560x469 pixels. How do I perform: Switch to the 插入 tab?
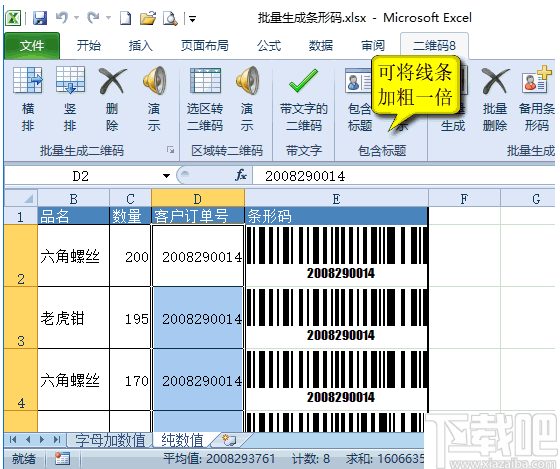[x=141, y=46]
